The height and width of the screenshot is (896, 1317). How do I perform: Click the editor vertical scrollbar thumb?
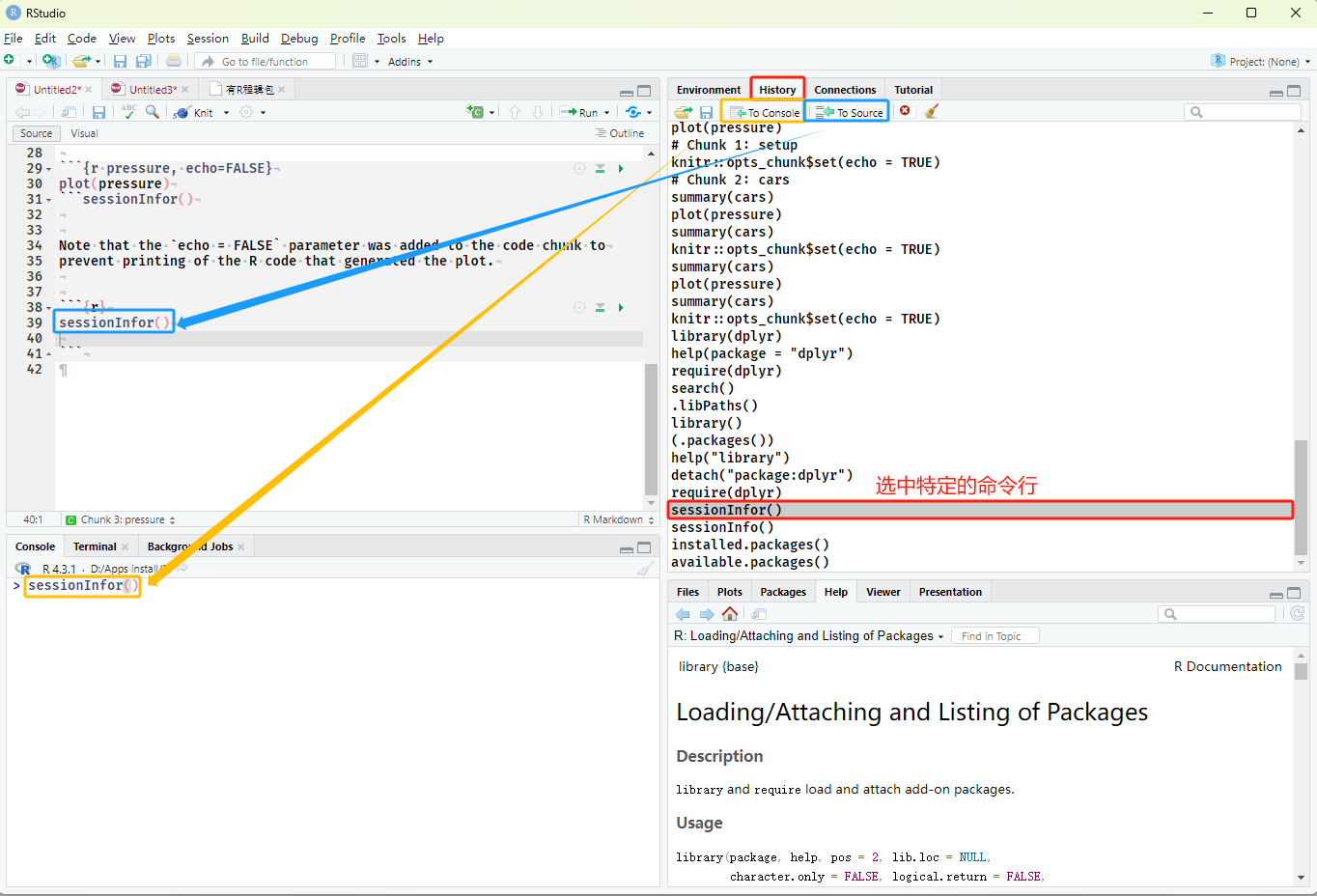coord(651,429)
